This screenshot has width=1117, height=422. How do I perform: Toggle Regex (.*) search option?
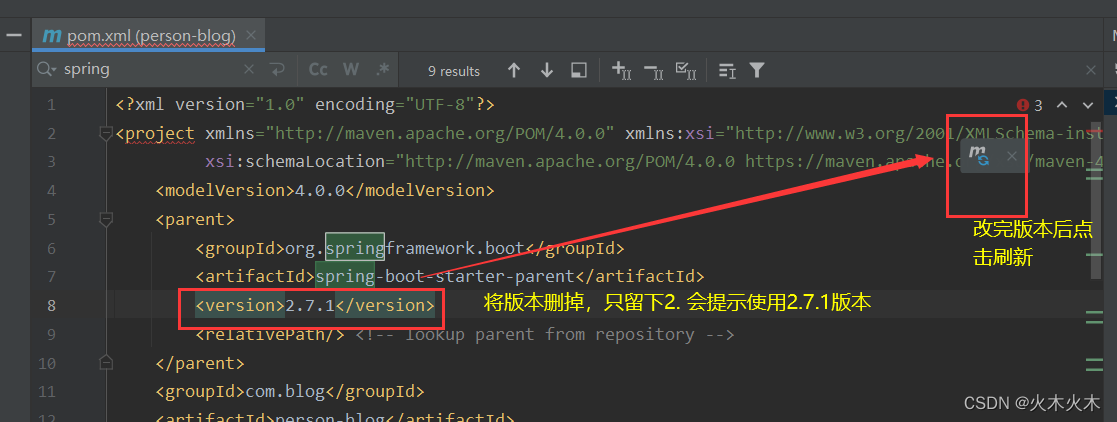click(383, 70)
